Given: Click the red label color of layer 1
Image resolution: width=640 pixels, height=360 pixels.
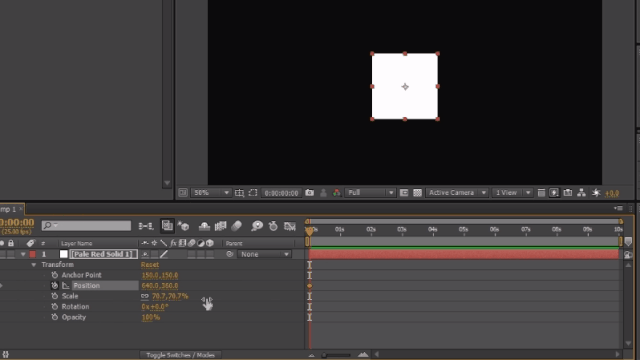Looking at the screenshot, I should (x=33, y=254).
